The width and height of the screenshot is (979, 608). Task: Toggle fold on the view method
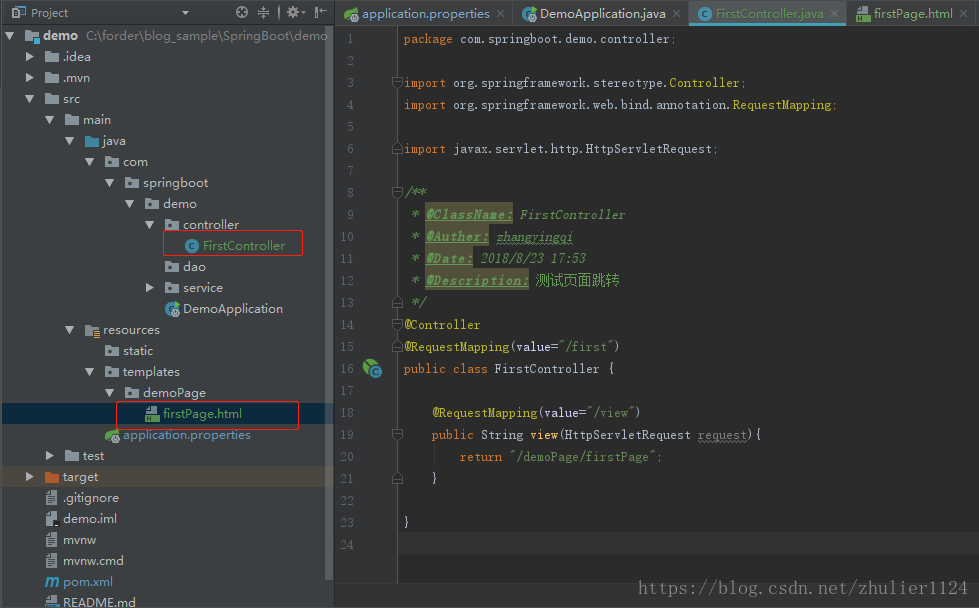[398, 435]
